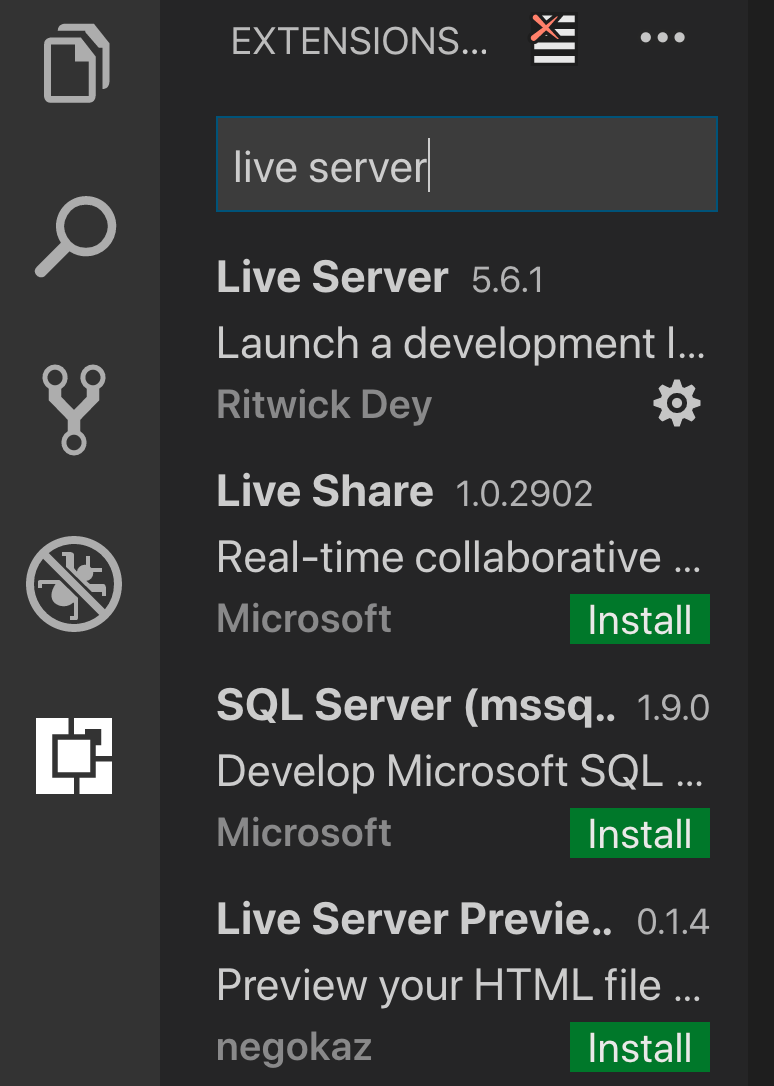
Task: Click Microsoft publisher under Live Share
Action: (303, 619)
